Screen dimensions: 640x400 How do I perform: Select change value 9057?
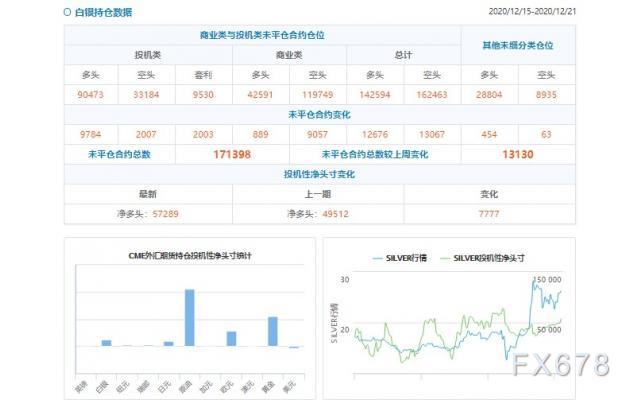[x=318, y=134]
